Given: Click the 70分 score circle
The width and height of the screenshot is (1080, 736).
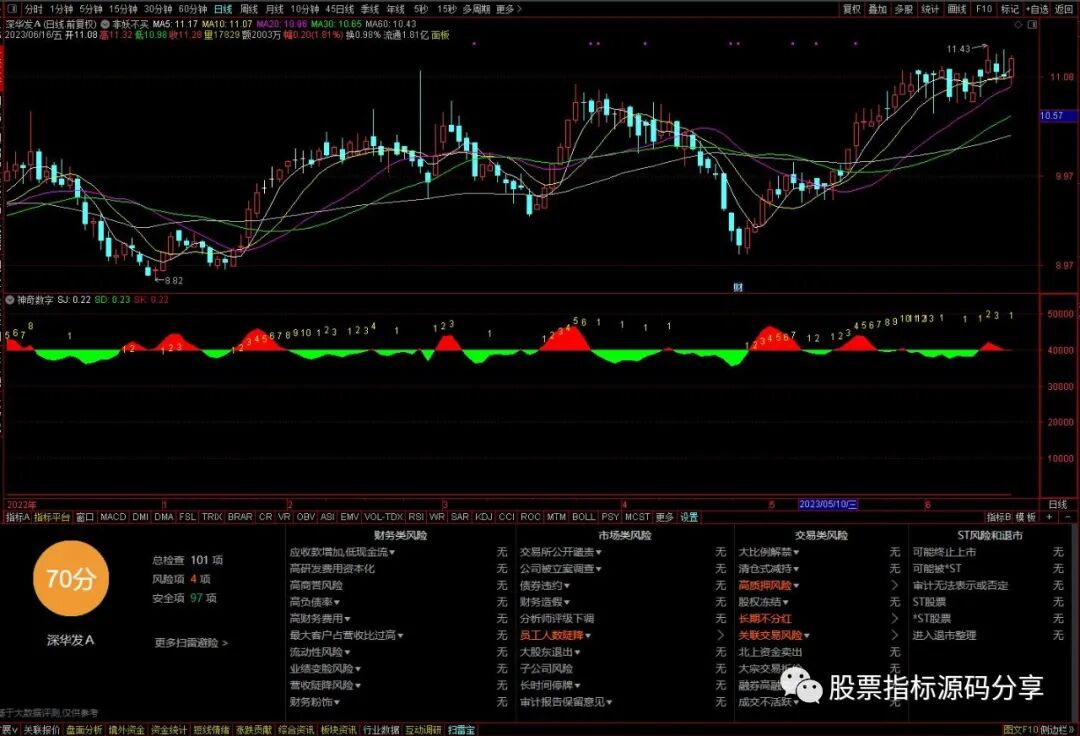Looking at the screenshot, I should coord(70,578).
